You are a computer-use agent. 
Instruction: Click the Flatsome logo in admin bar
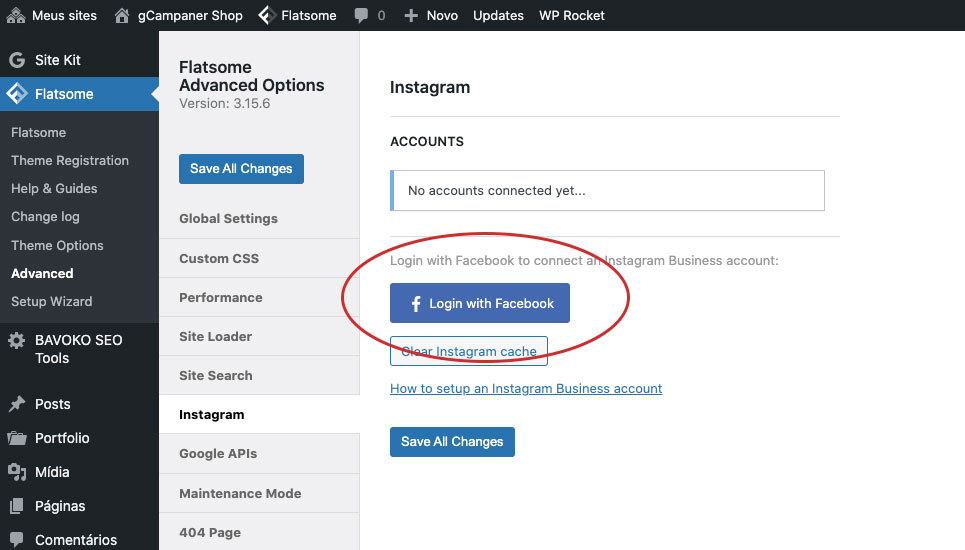pyautogui.click(x=267, y=15)
